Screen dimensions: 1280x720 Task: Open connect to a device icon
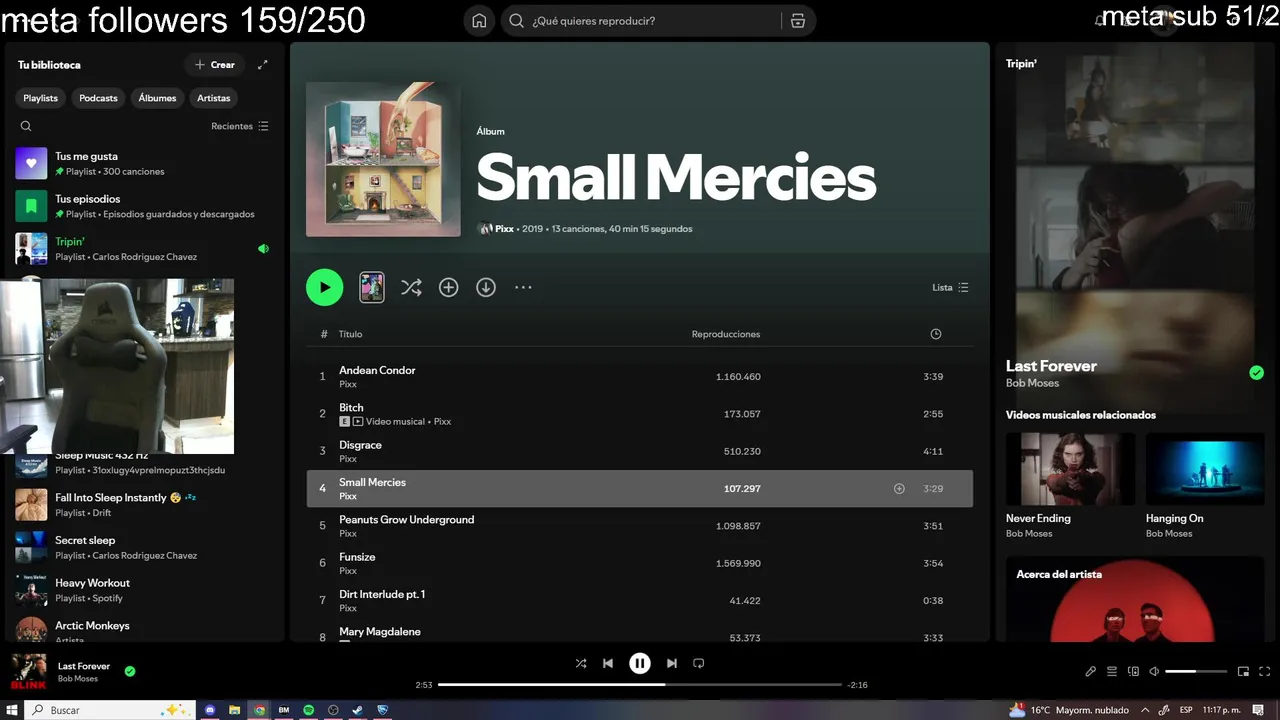pyautogui.click(x=1133, y=672)
